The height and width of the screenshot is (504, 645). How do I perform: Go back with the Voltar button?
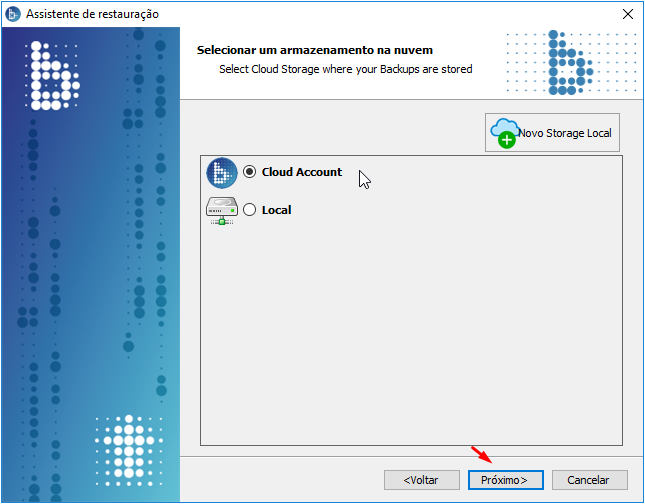(422, 480)
